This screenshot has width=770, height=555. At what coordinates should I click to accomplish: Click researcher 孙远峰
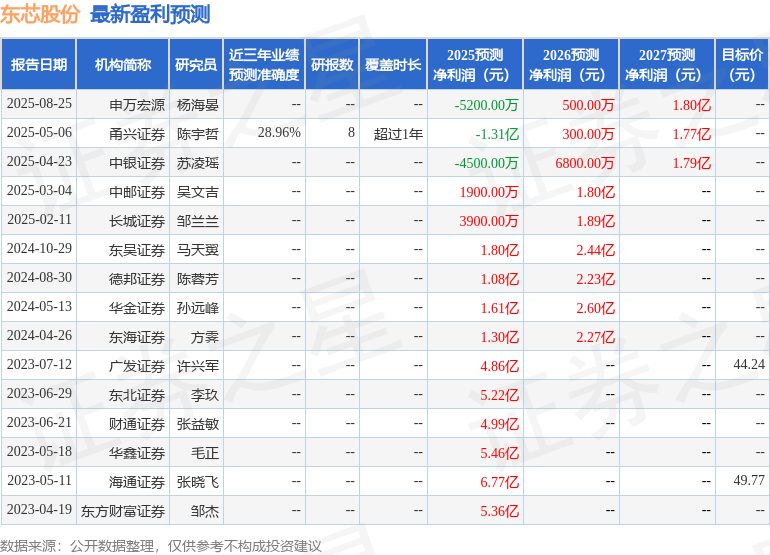197,307
